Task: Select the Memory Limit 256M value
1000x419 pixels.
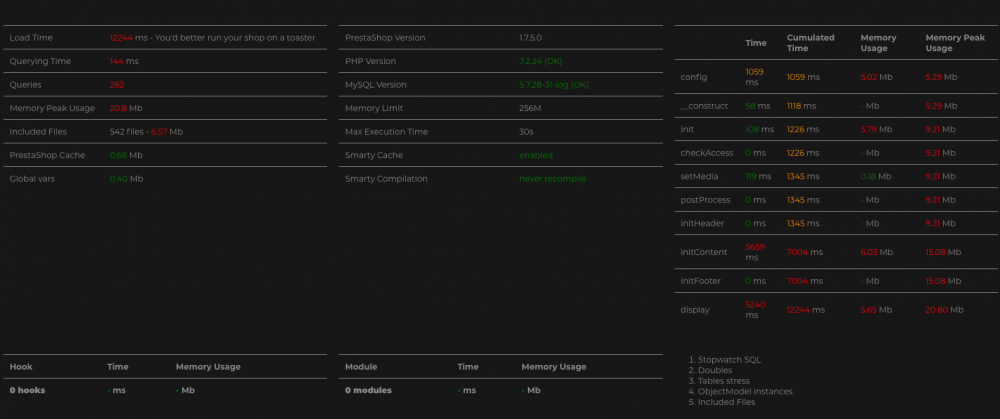Action: [530, 108]
